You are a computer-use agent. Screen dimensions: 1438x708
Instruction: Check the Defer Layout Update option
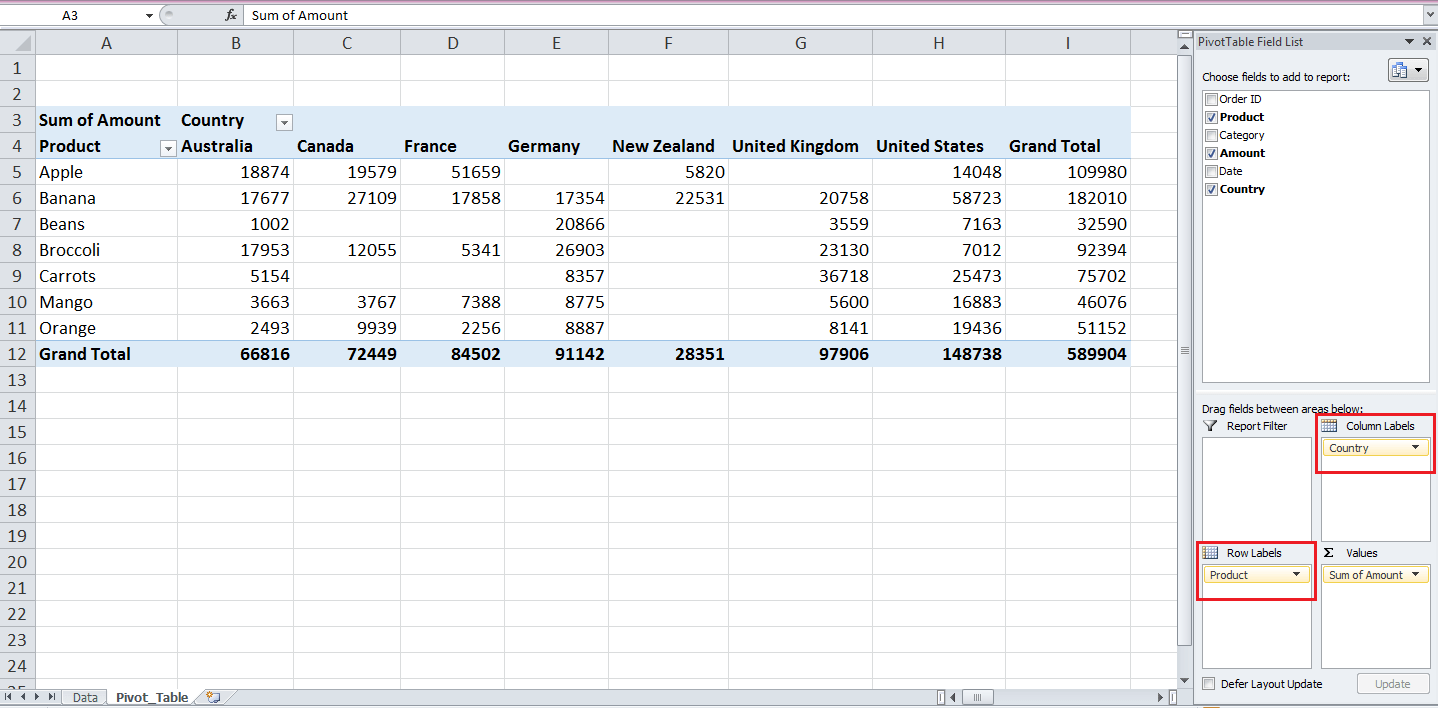pyautogui.click(x=1208, y=683)
